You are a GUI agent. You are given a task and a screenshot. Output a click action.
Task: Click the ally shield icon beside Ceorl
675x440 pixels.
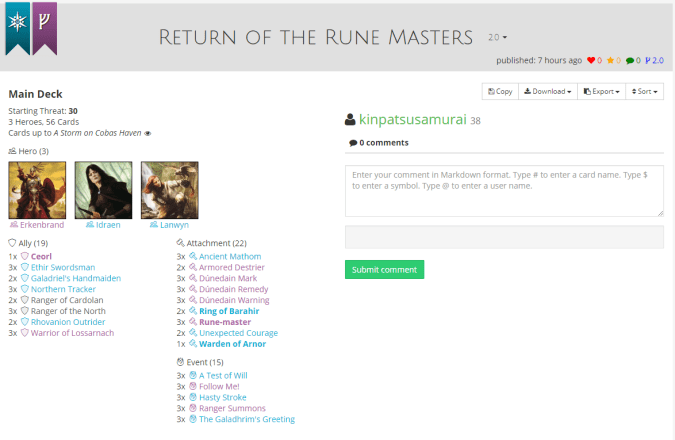[x=25, y=256]
